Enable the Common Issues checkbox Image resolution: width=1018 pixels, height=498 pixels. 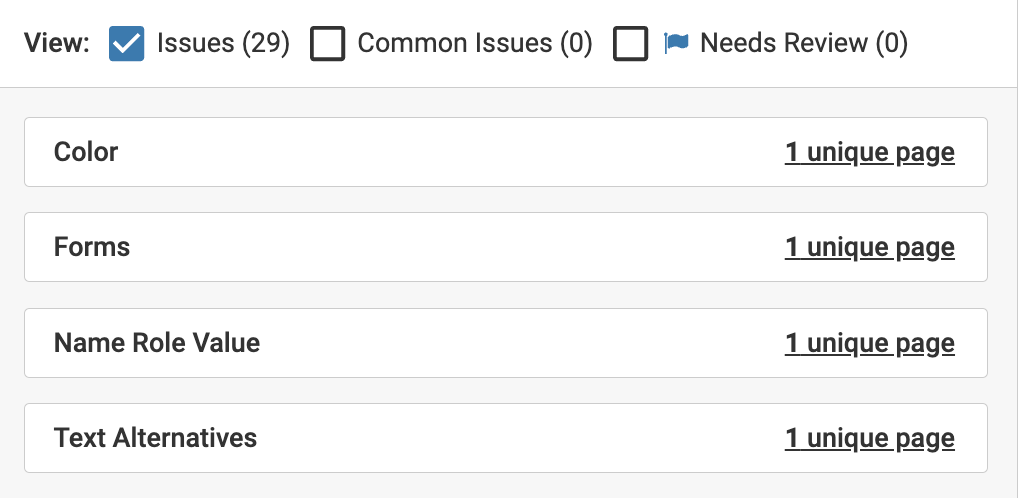pos(327,44)
